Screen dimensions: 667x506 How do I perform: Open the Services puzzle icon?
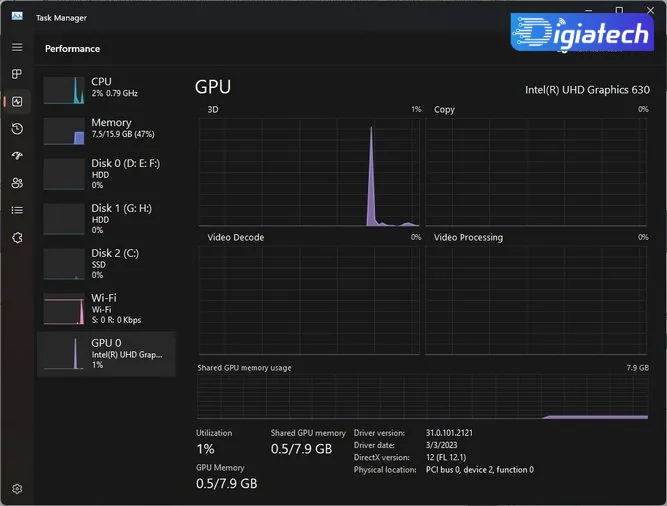click(17, 237)
